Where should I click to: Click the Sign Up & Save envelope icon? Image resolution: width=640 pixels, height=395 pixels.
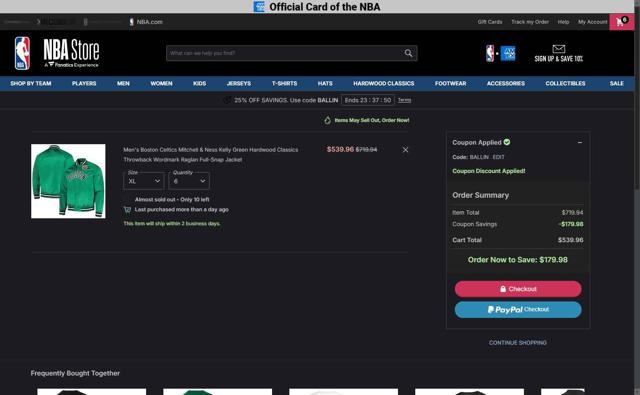[x=558, y=49]
